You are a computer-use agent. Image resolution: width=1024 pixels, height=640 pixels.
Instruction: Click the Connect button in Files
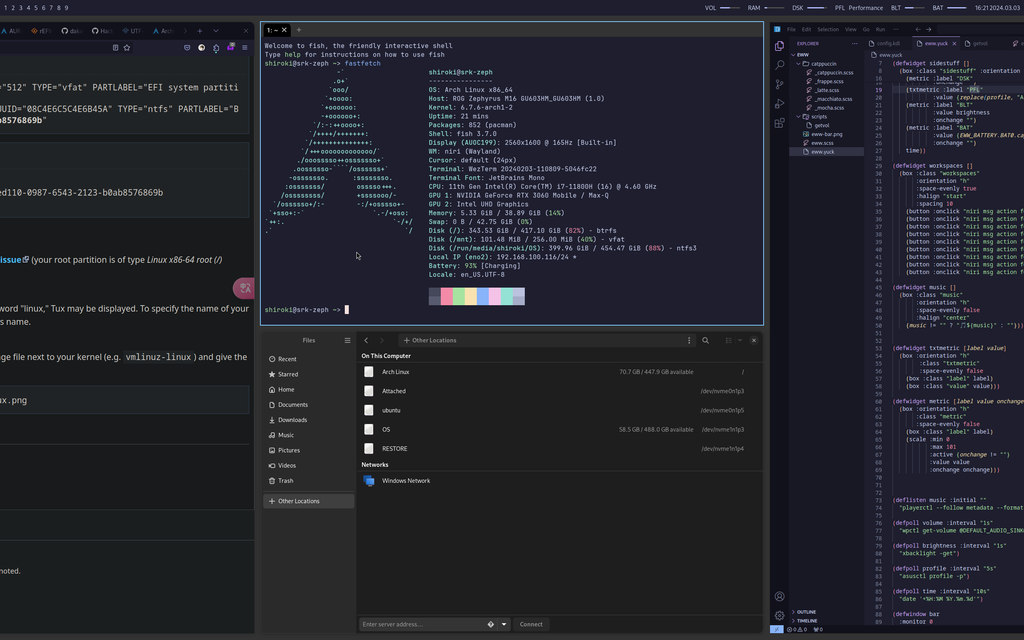pos(531,623)
